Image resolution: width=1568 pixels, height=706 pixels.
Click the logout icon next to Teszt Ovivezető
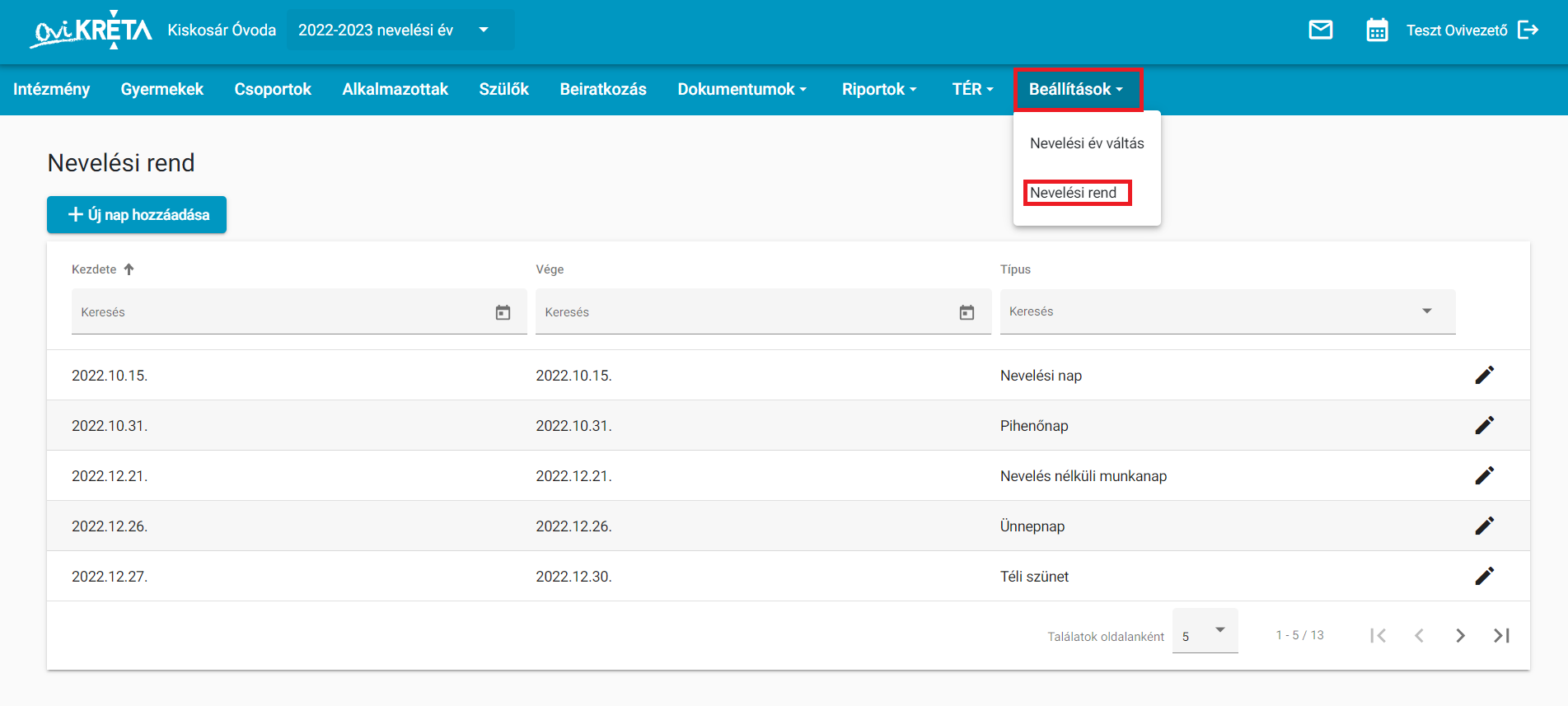[x=1528, y=30]
